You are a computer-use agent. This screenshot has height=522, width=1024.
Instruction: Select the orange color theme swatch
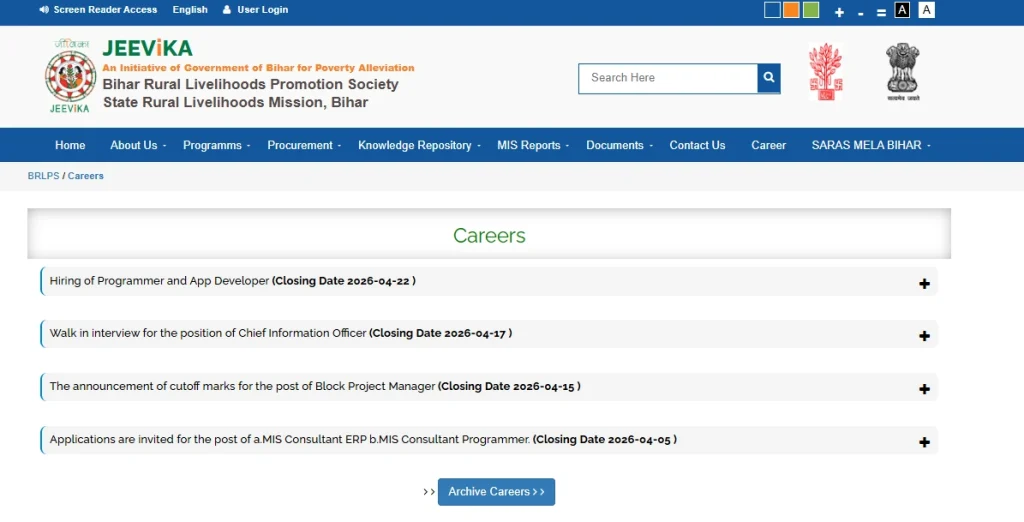(x=791, y=10)
